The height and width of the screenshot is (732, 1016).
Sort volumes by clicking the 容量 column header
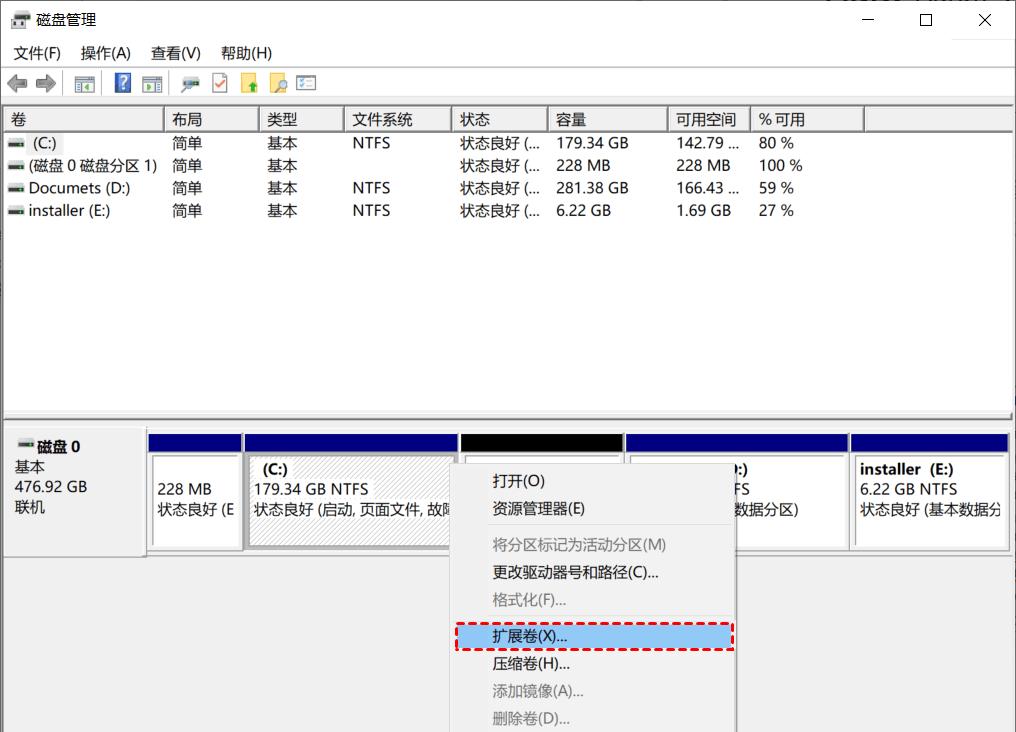point(570,118)
